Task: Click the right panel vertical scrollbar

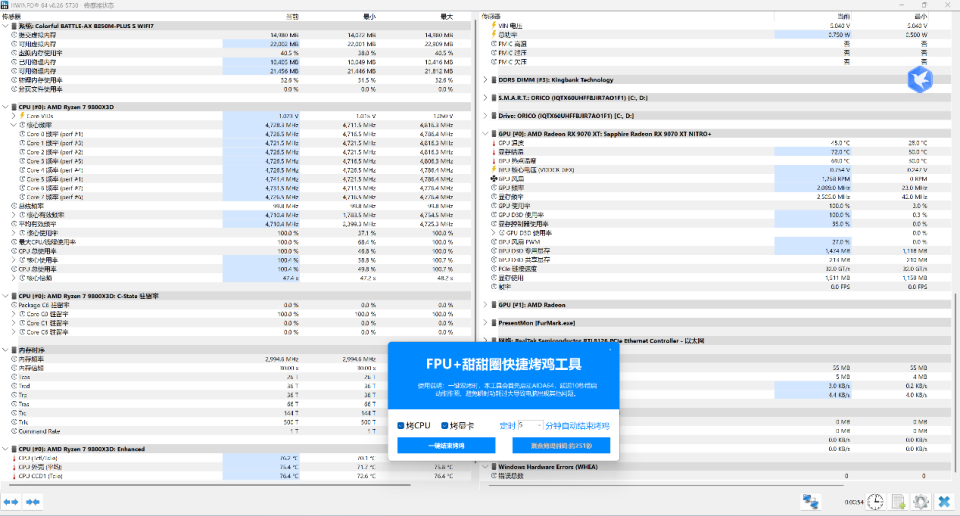Action: click(956, 384)
